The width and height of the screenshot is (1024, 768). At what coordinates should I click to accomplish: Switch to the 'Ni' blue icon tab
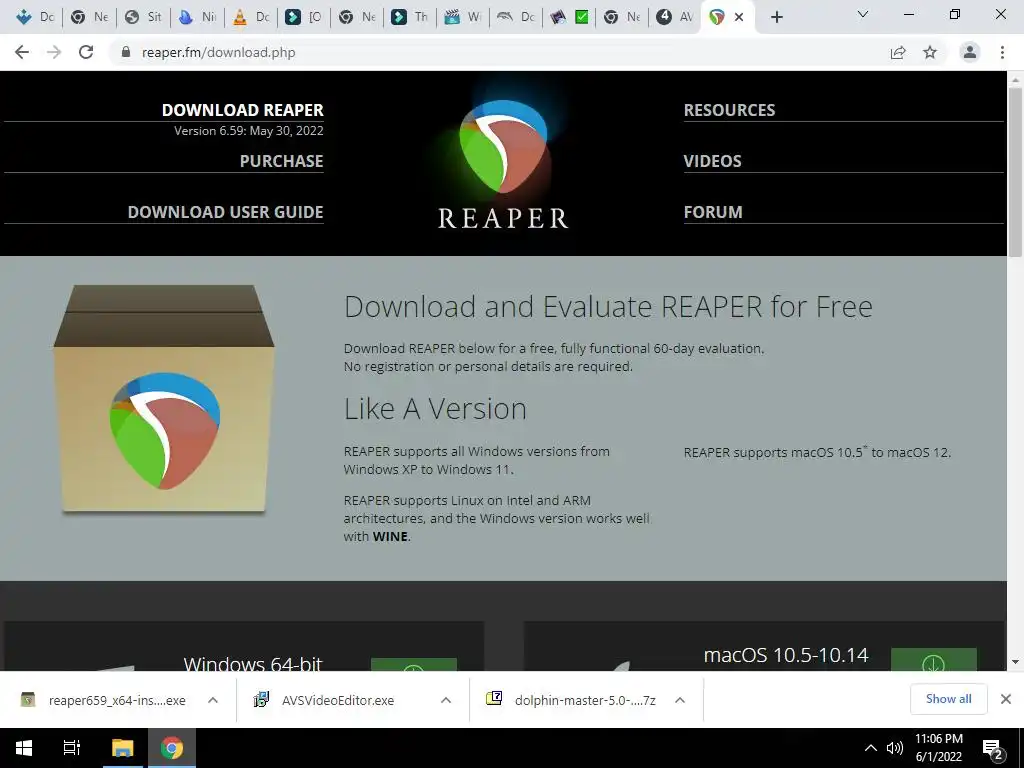pos(197,17)
